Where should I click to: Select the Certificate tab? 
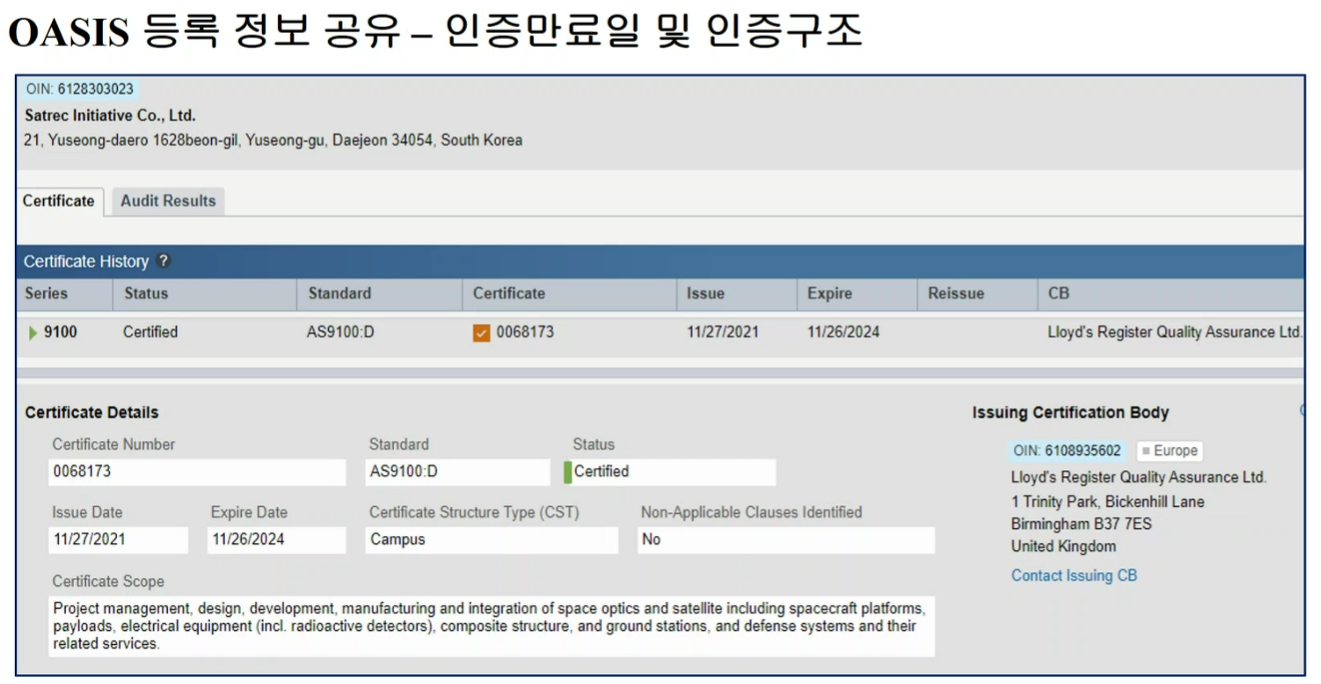[x=59, y=201]
